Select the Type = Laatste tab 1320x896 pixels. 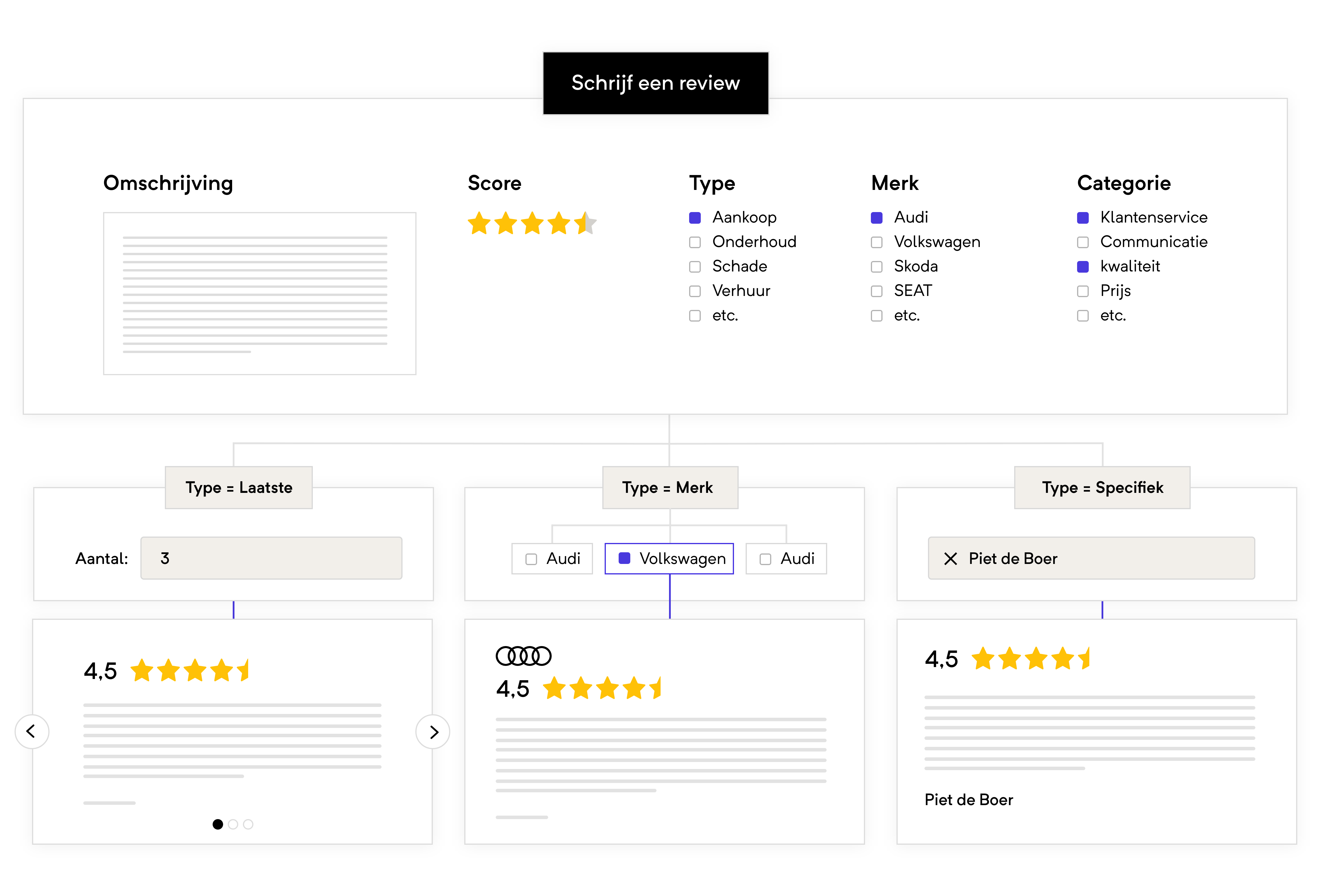pos(239,488)
